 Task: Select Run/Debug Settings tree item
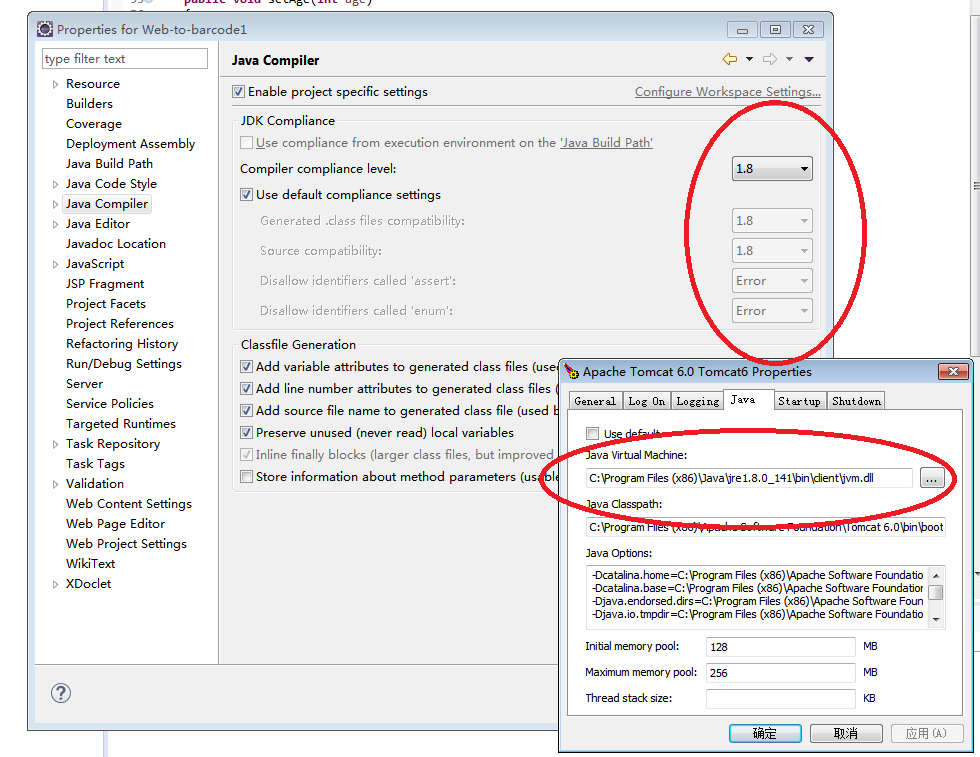coord(124,364)
